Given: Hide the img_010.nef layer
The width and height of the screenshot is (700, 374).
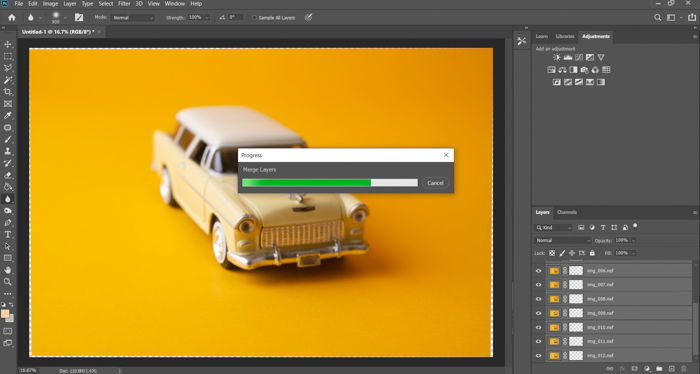Looking at the screenshot, I should 538,328.
